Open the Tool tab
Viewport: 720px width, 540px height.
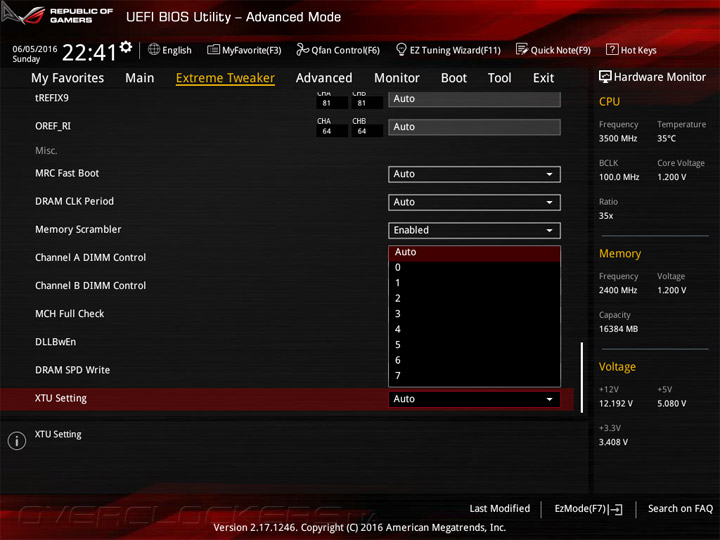500,78
